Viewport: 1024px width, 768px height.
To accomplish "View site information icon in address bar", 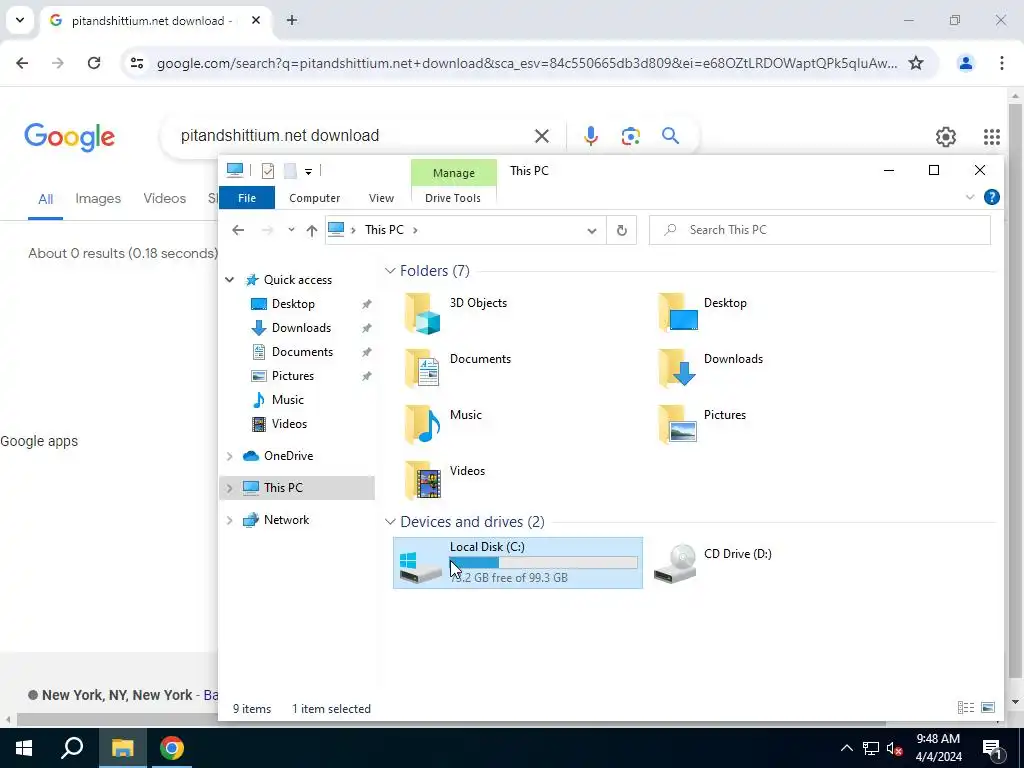I will click(x=137, y=63).
